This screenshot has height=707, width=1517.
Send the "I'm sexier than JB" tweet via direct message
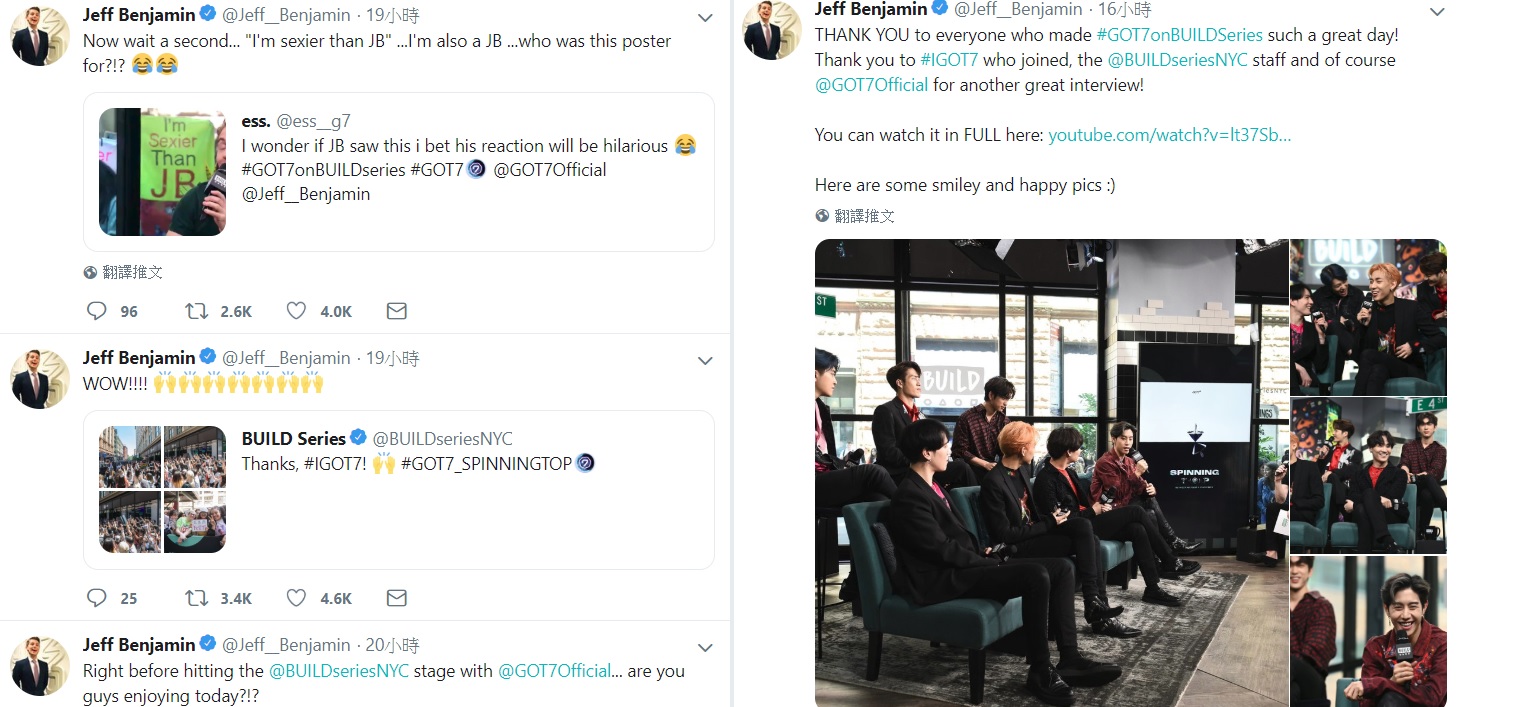[396, 311]
